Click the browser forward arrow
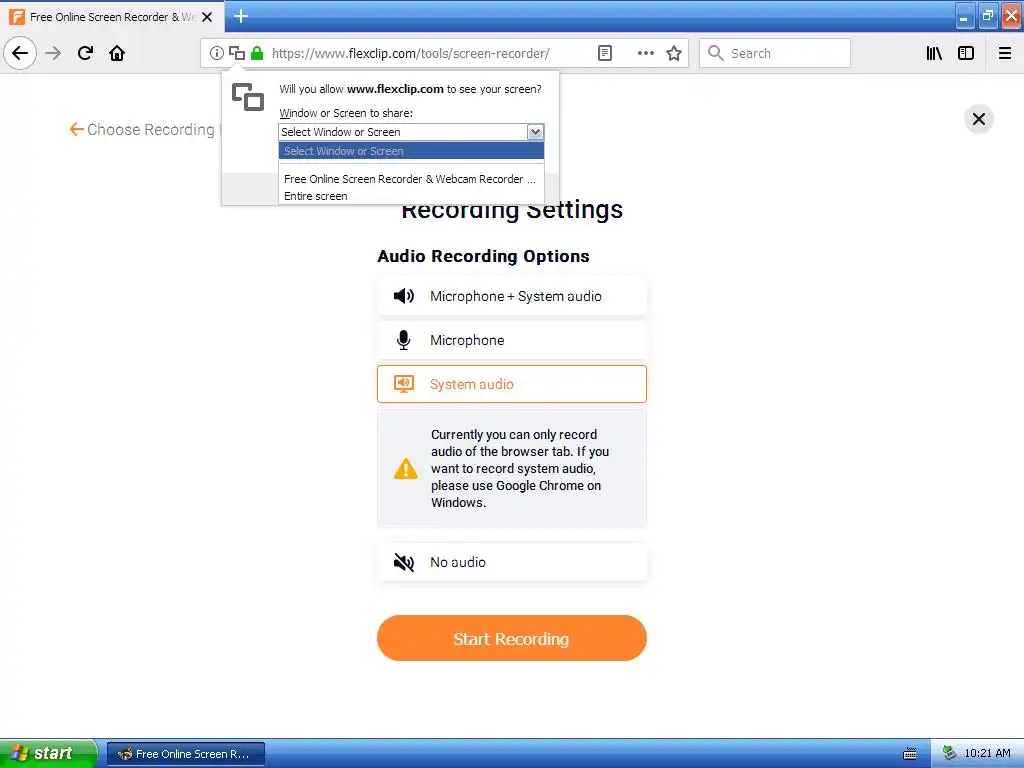 pos(53,53)
